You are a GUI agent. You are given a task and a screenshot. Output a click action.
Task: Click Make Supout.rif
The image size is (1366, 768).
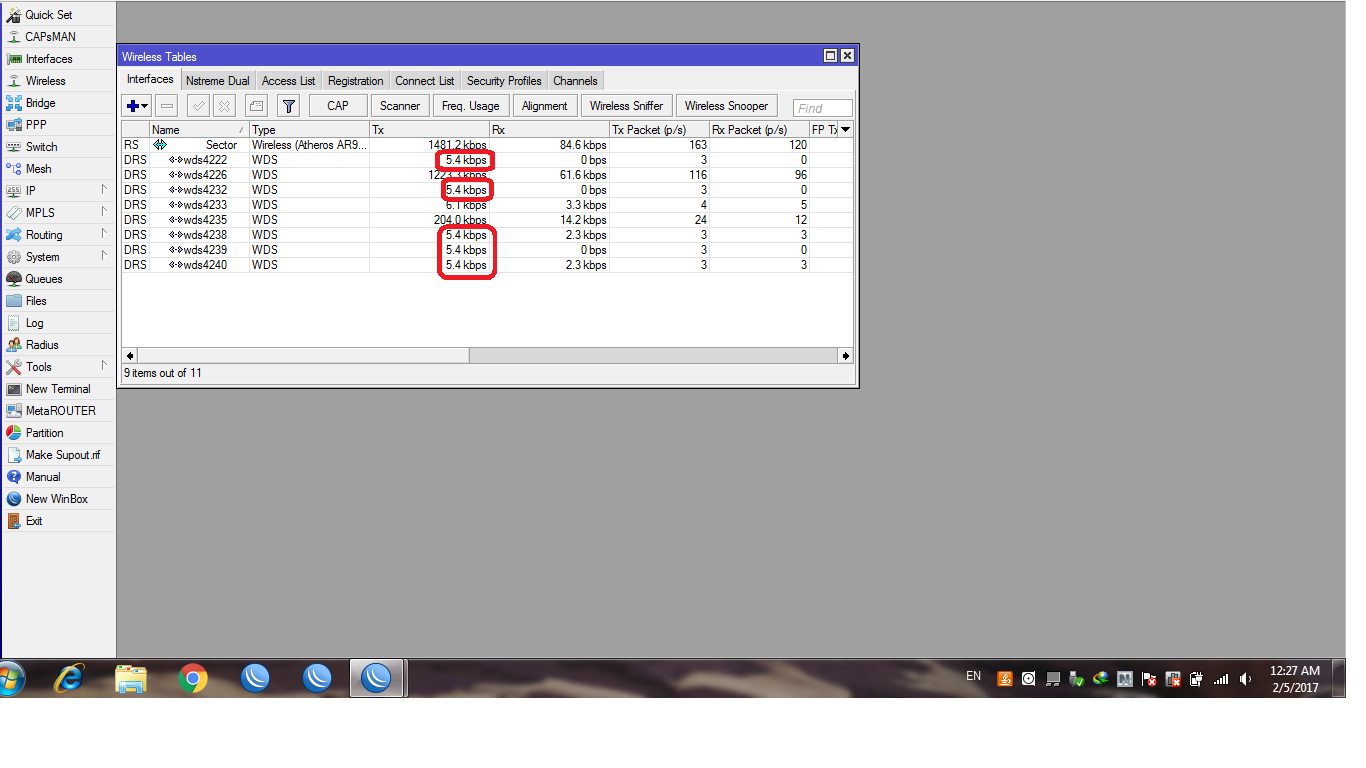point(63,455)
